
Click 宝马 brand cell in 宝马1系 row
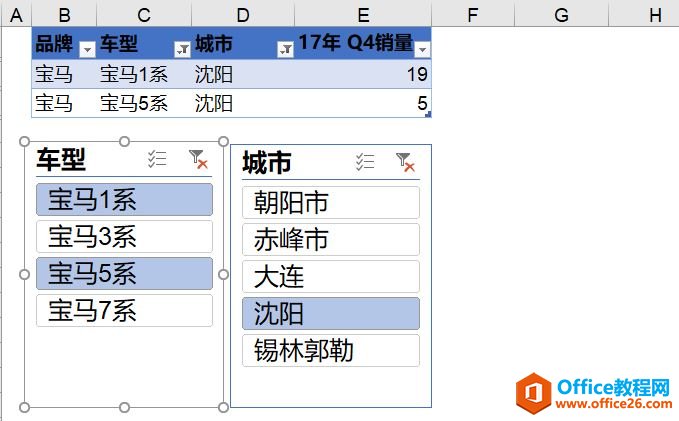tap(64, 74)
